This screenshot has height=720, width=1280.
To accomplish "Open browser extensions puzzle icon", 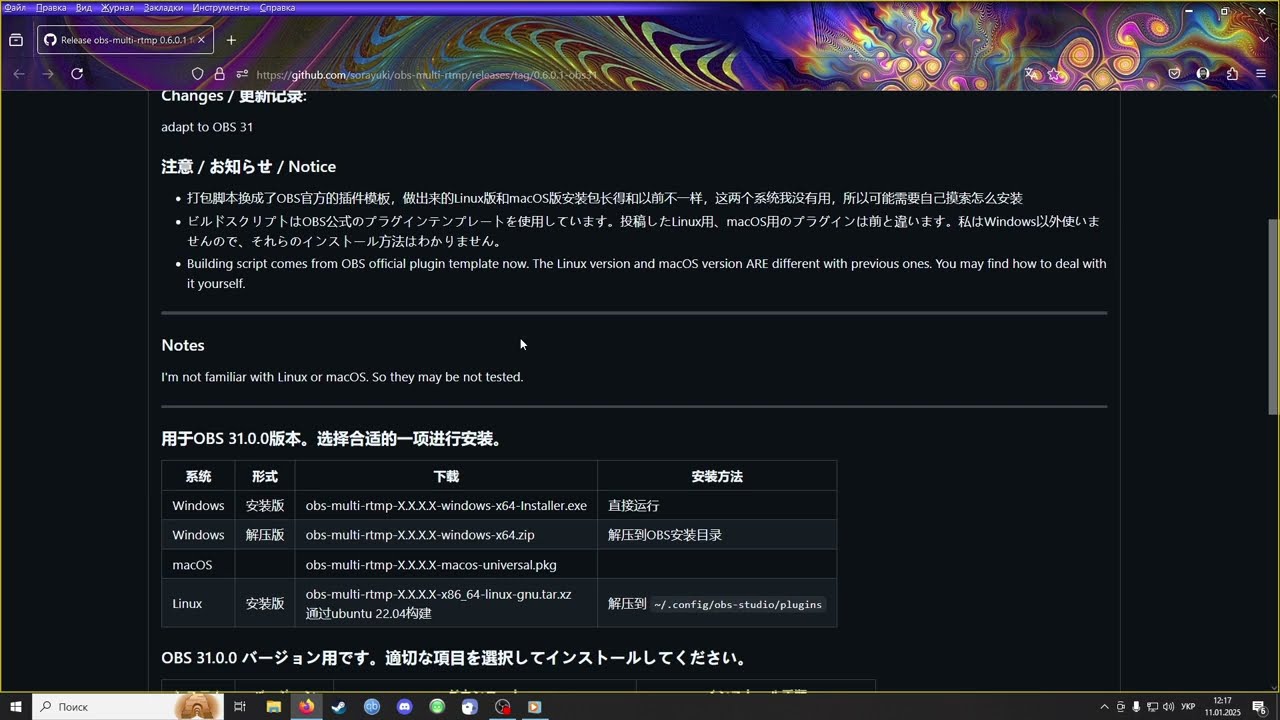I will click(x=1232, y=74).
